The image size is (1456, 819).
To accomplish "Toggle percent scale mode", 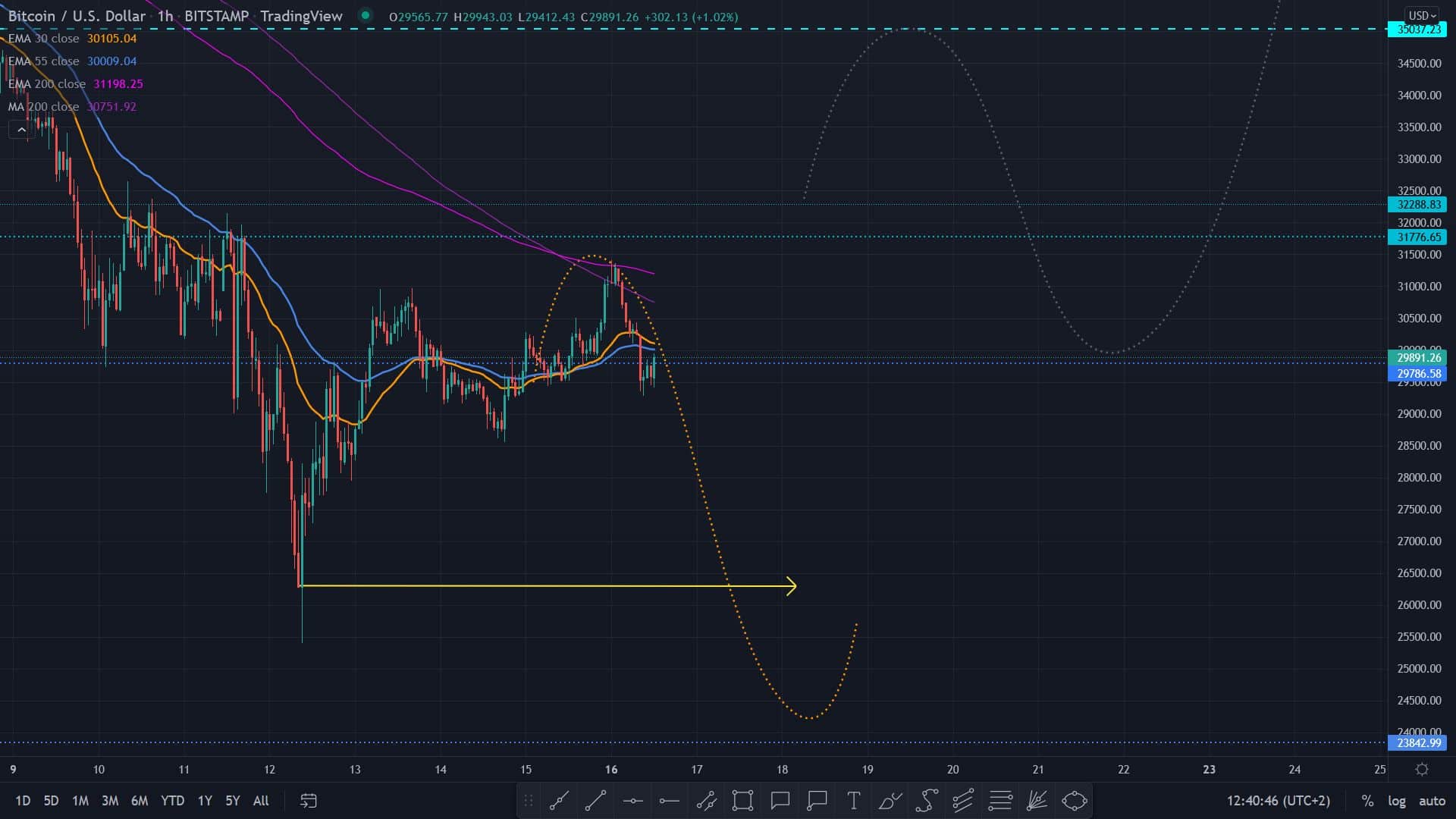I will (x=1367, y=801).
